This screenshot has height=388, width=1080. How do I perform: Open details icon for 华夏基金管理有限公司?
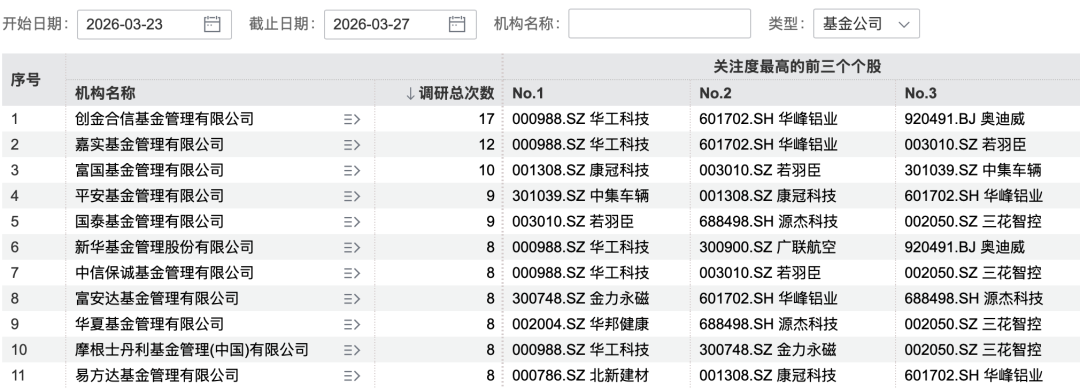352,324
